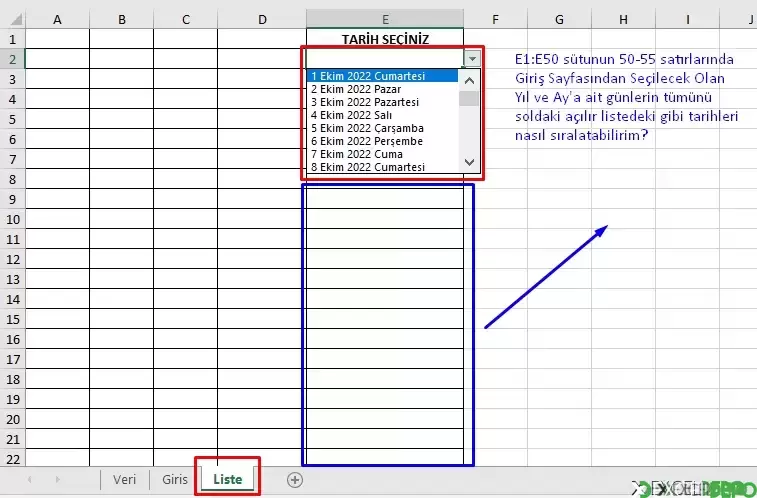Viewport: 757px width, 498px height.
Task: Select row 2 header
Action: (x=13, y=59)
